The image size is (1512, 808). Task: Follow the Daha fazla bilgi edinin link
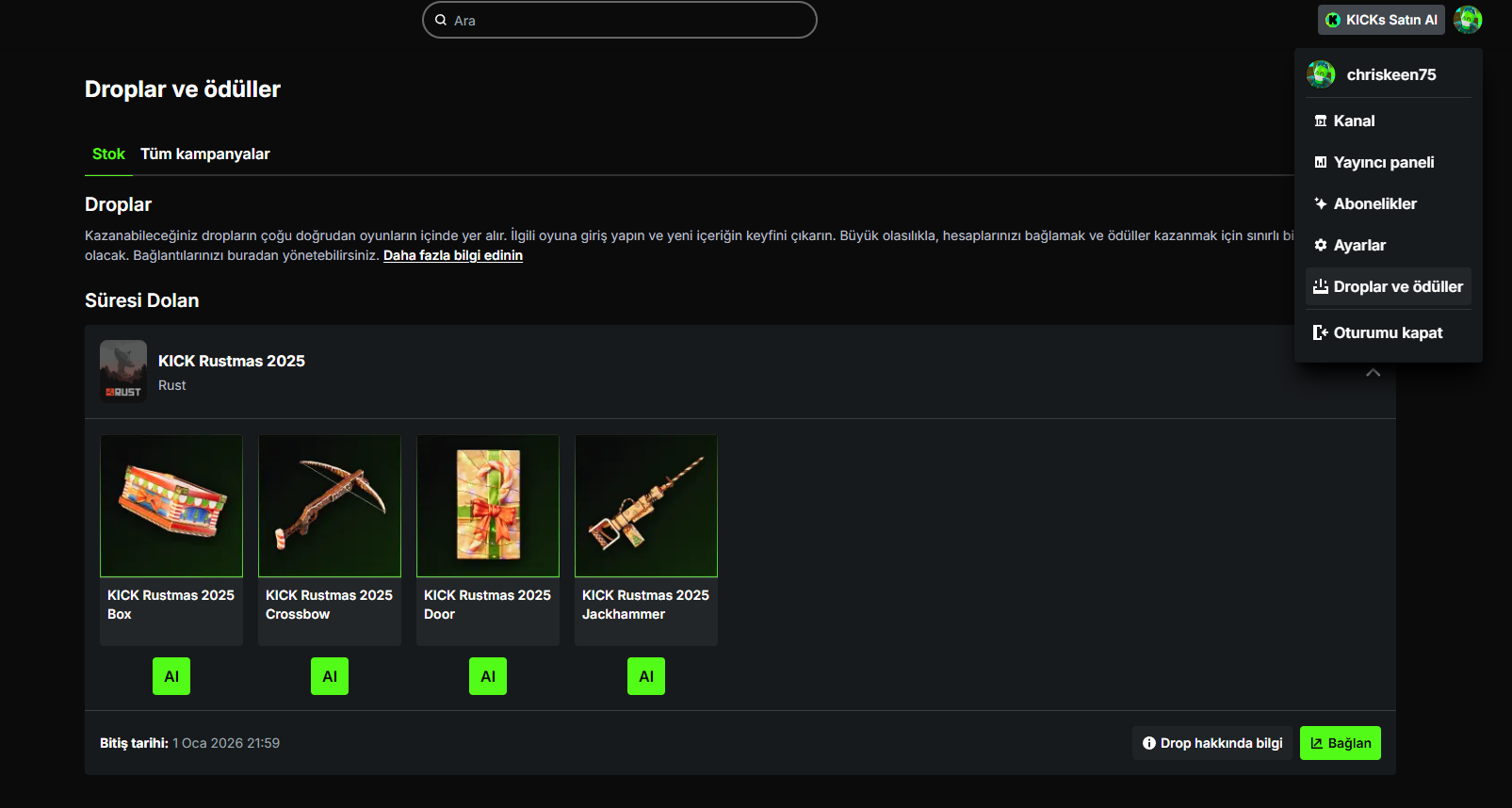[x=453, y=255]
